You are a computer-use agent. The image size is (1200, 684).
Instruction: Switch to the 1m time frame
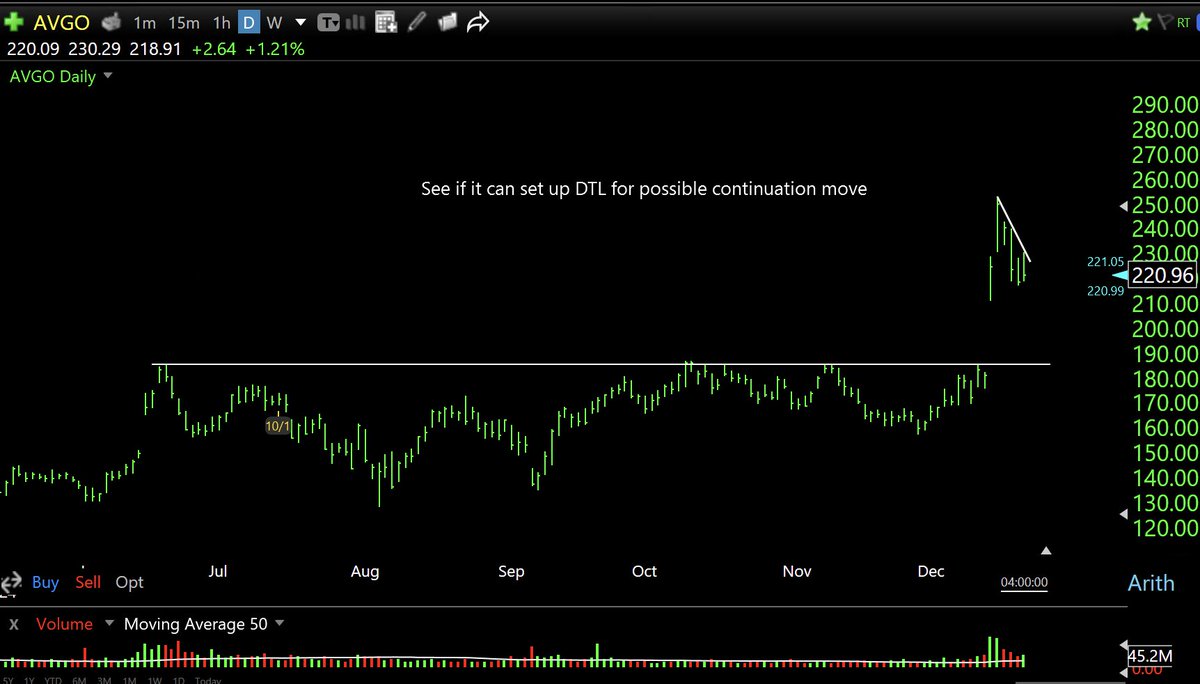[x=144, y=22]
